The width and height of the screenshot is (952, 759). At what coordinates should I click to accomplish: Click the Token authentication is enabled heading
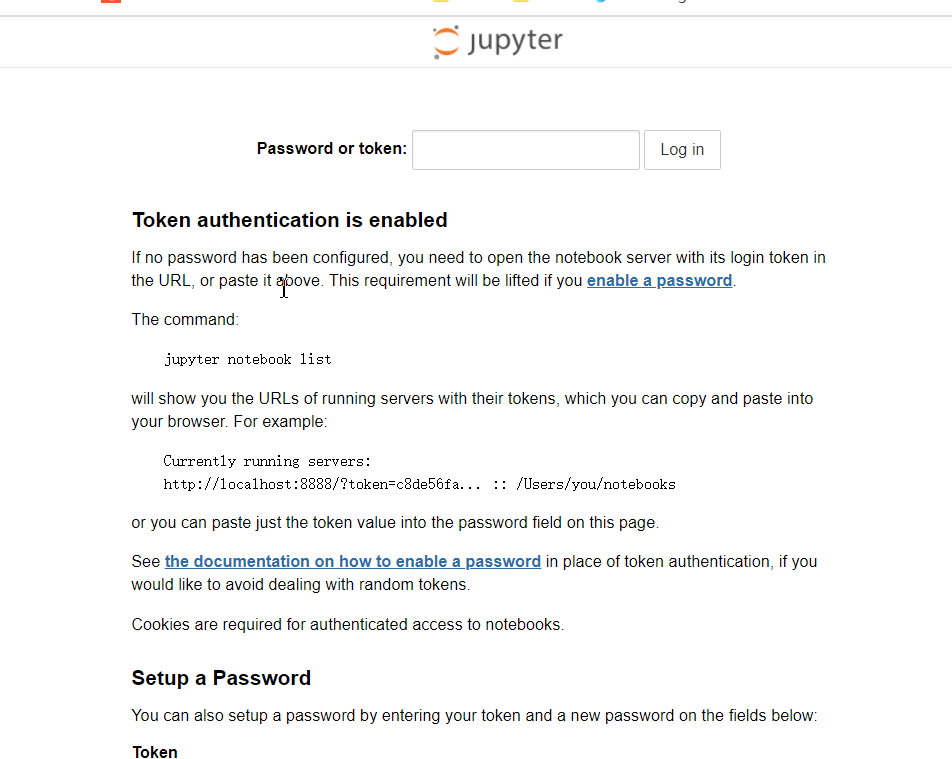[289, 220]
